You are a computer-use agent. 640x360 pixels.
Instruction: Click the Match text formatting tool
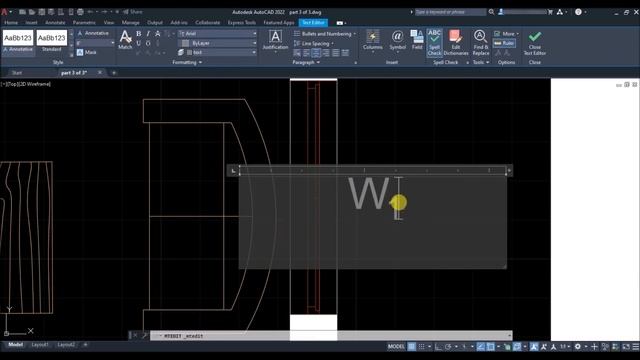[125, 40]
